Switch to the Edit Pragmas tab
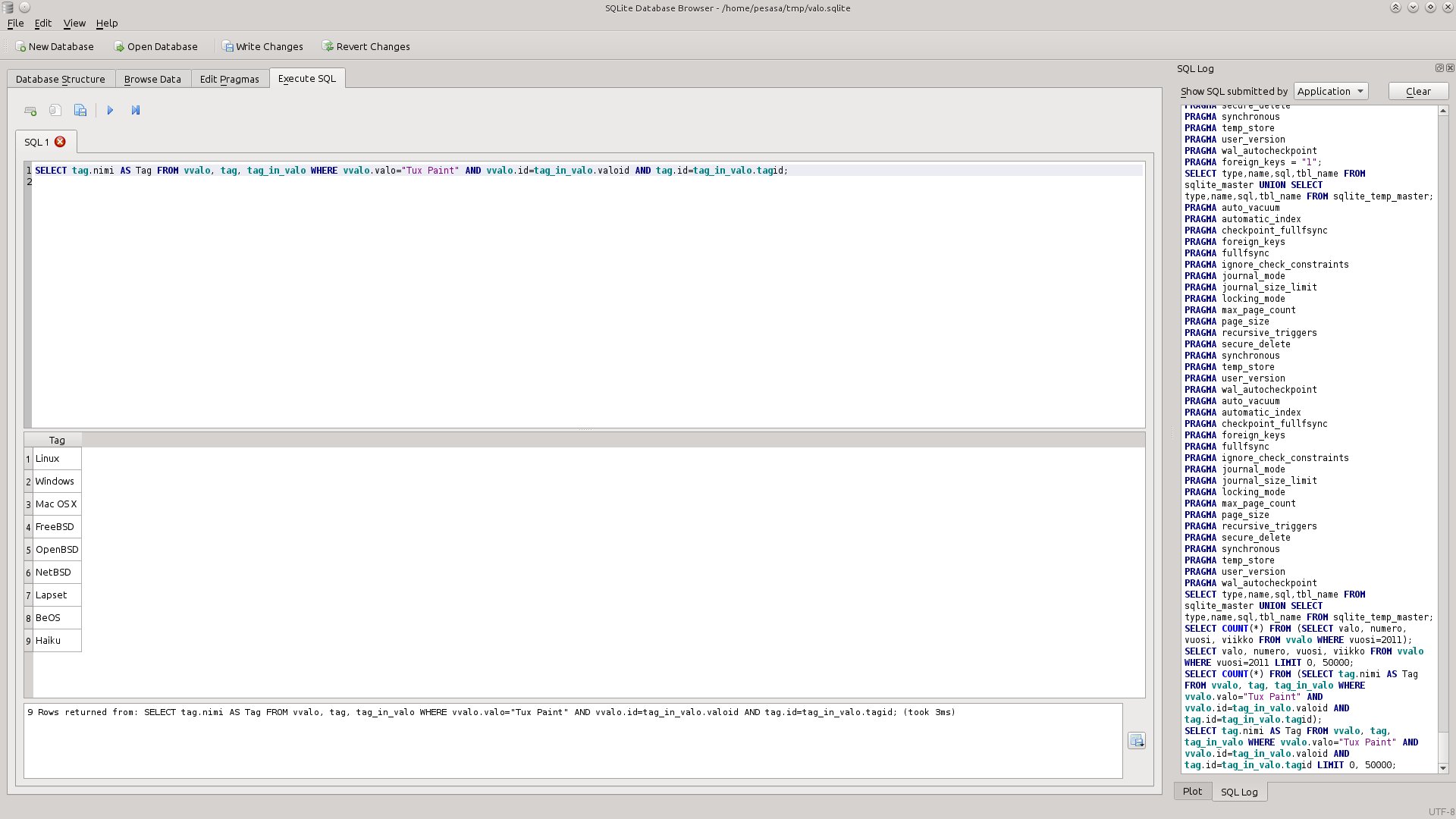 [229, 79]
